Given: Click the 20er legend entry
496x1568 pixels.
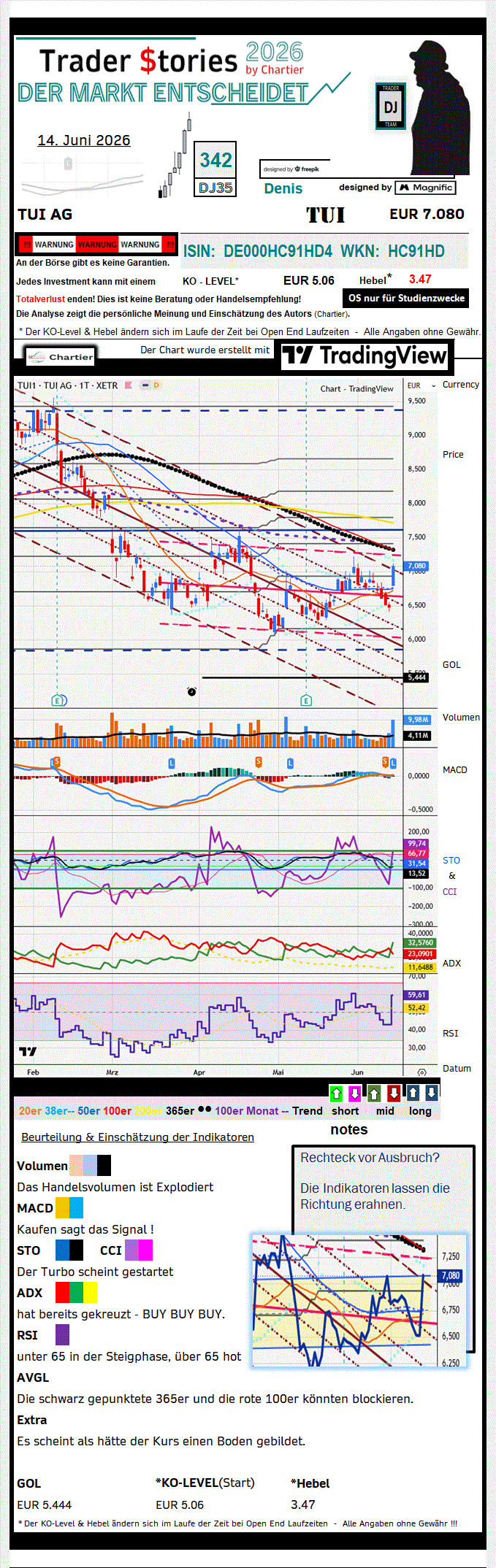Looking at the screenshot, I should coord(30,1111).
